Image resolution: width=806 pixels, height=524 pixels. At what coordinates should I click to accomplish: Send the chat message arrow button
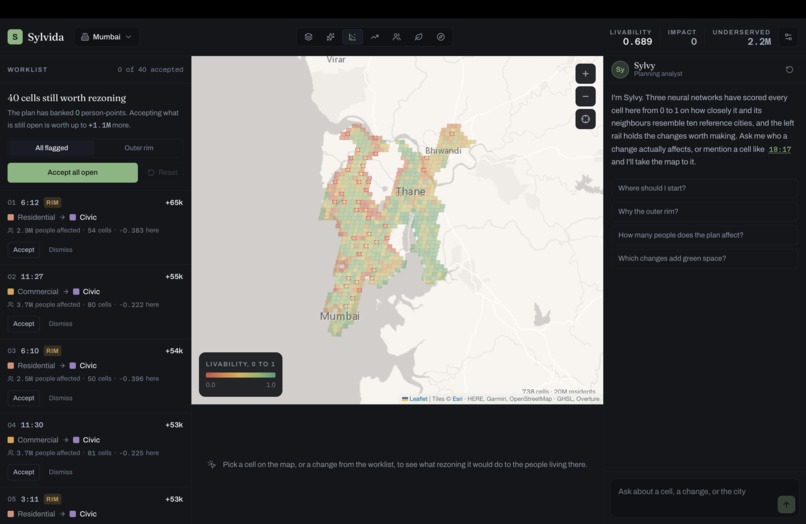[x=786, y=504]
